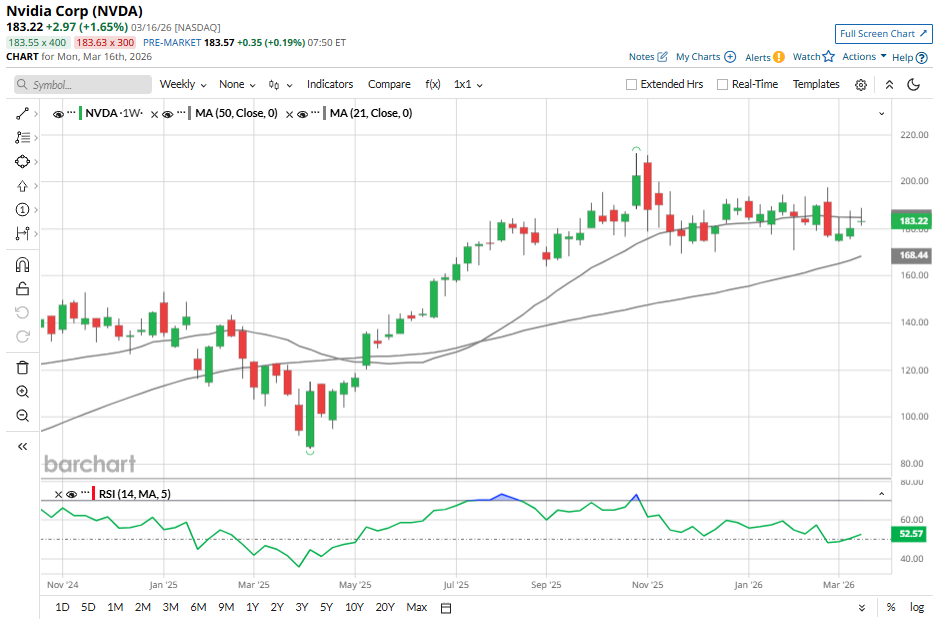This screenshot has height=643, width=939.
Task: Expand the None dropdown in the toolbar
Action: coord(237,85)
